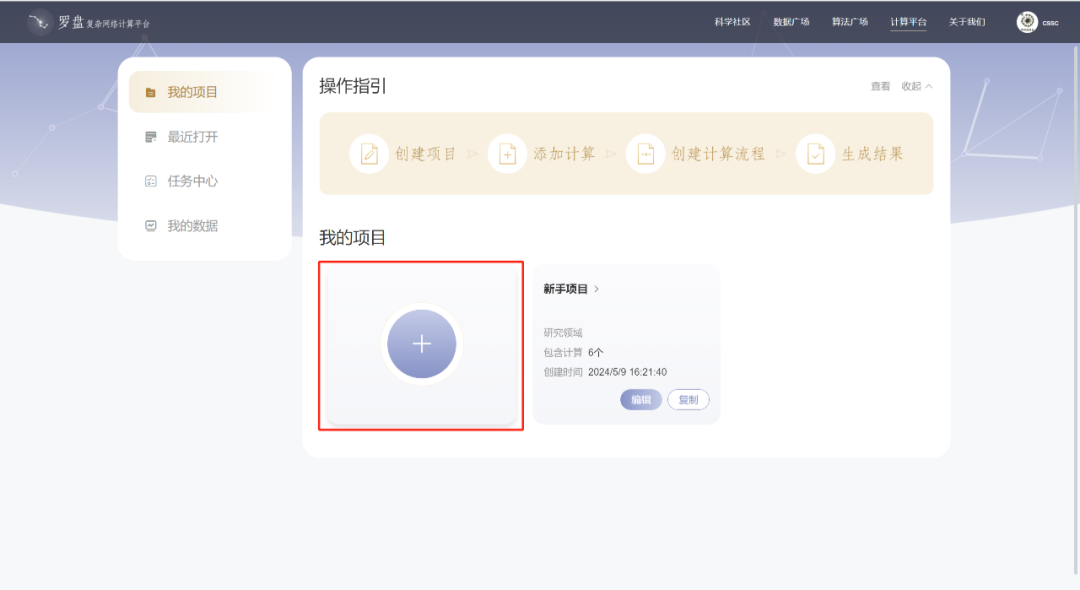
Task: Click the 操作指引 heading
Action: click(x=352, y=86)
